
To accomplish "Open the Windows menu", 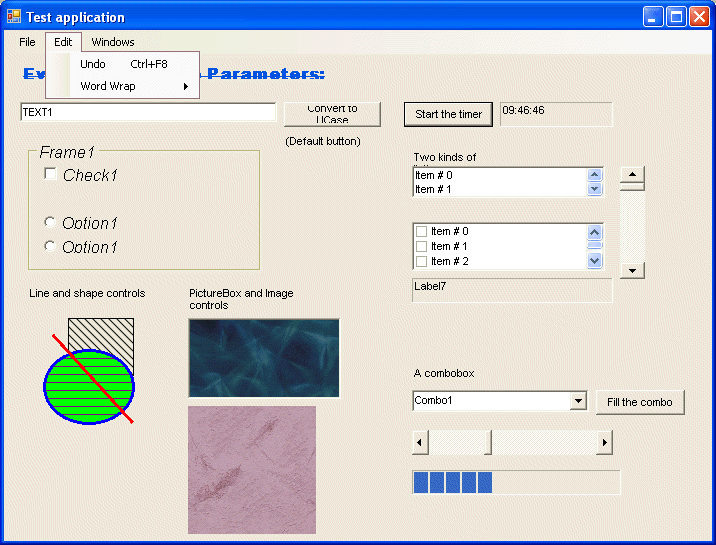I will (113, 42).
